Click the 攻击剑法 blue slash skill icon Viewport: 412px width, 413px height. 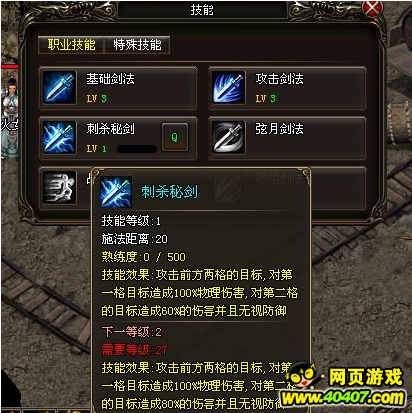pos(229,88)
